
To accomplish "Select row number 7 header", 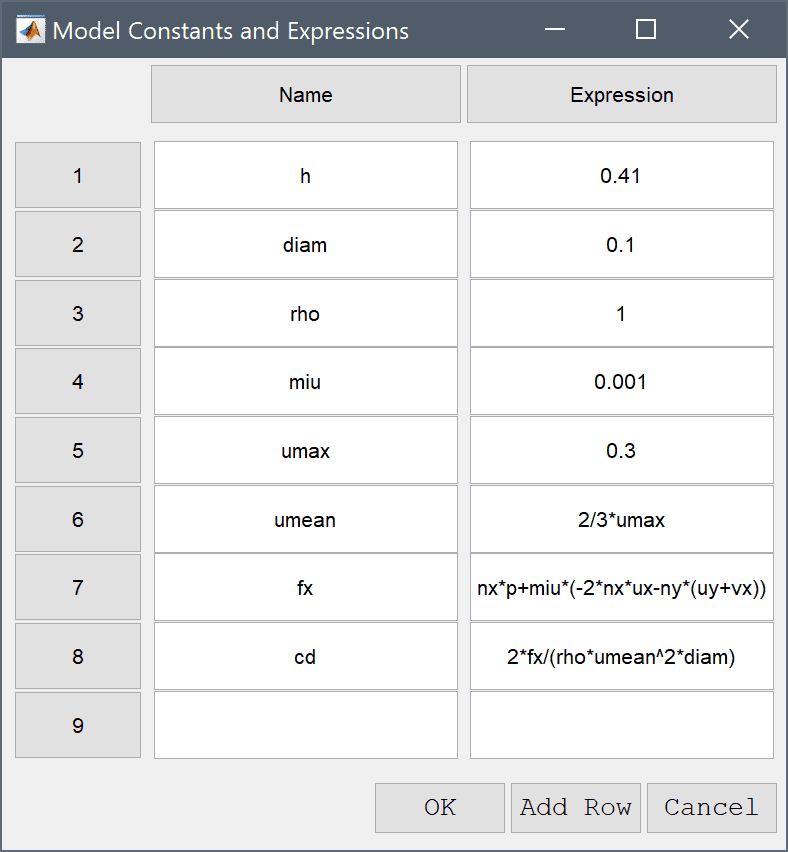I will pyautogui.click(x=78, y=587).
